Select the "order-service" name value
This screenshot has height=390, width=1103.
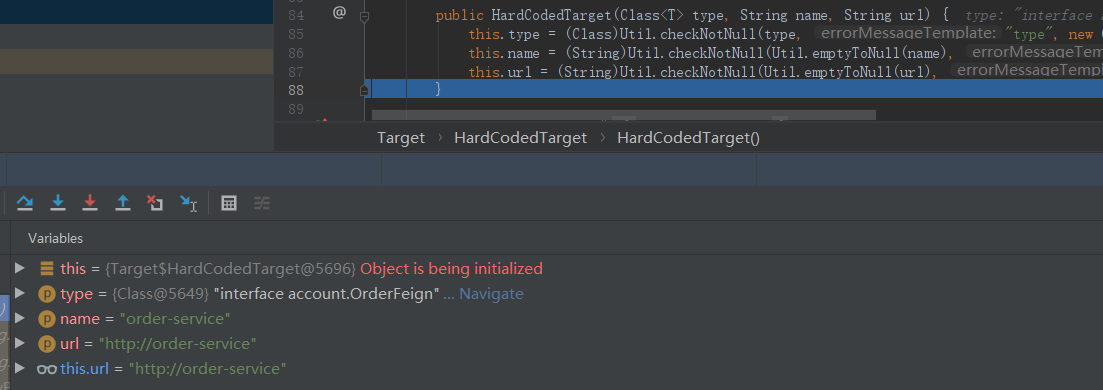(175, 319)
